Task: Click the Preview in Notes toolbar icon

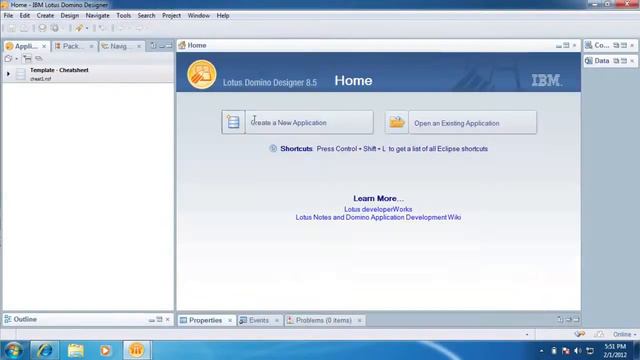Action: [x=42, y=28]
